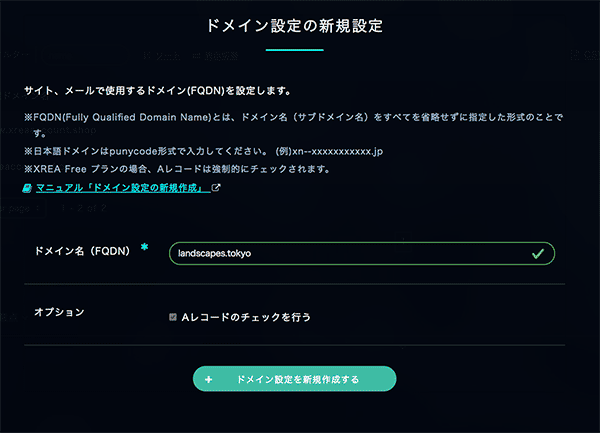Image resolution: width=600 pixels, height=433 pixels.
Task: Open the blurred per page dropdown behind the dialog
Action: coord(21,208)
